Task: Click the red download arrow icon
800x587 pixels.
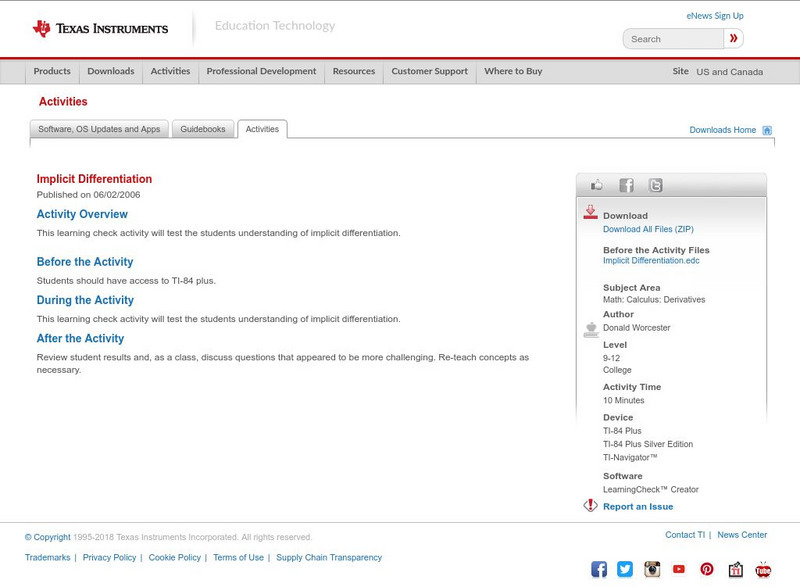Action: [590, 212]
